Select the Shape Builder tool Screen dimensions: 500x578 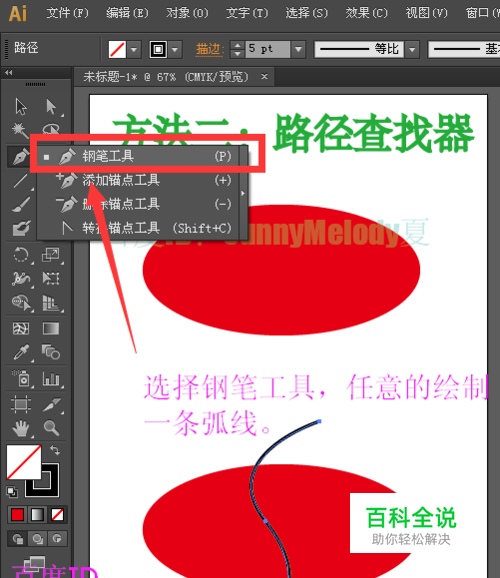pyautogui.click(x=21, y=303)
